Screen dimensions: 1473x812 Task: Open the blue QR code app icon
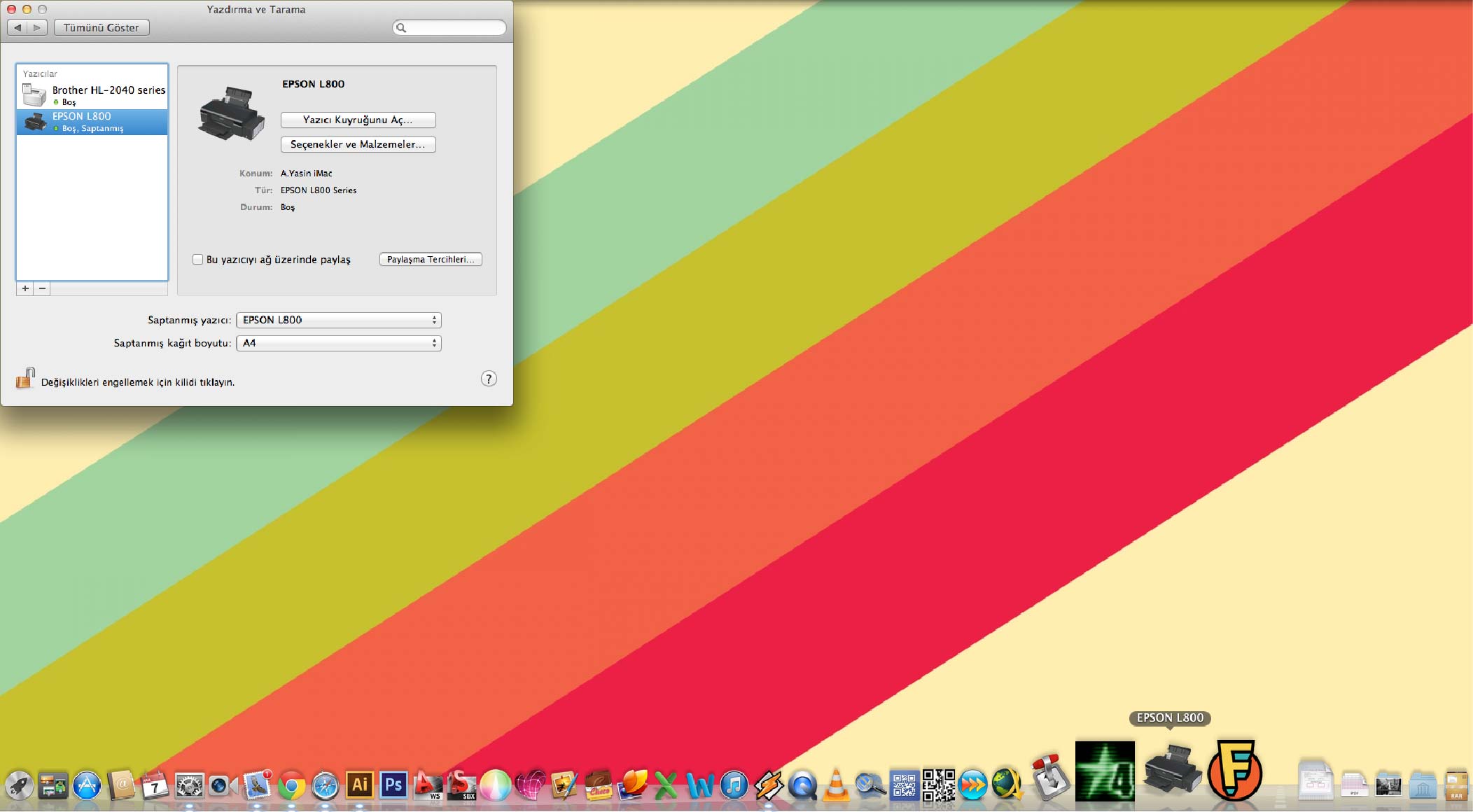pyautogui.click(x=905, y=785)
